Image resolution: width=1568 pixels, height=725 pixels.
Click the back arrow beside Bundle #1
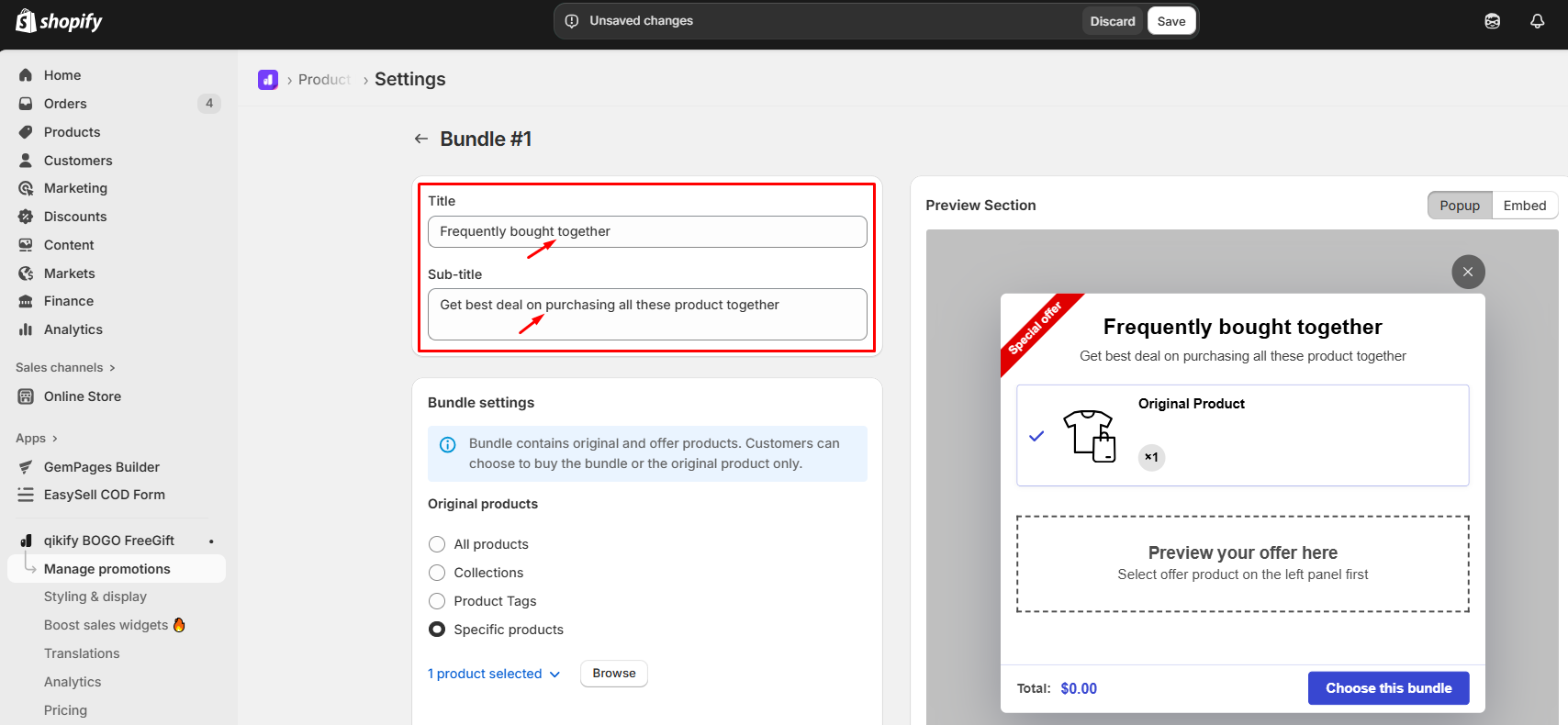coord(421,139)
